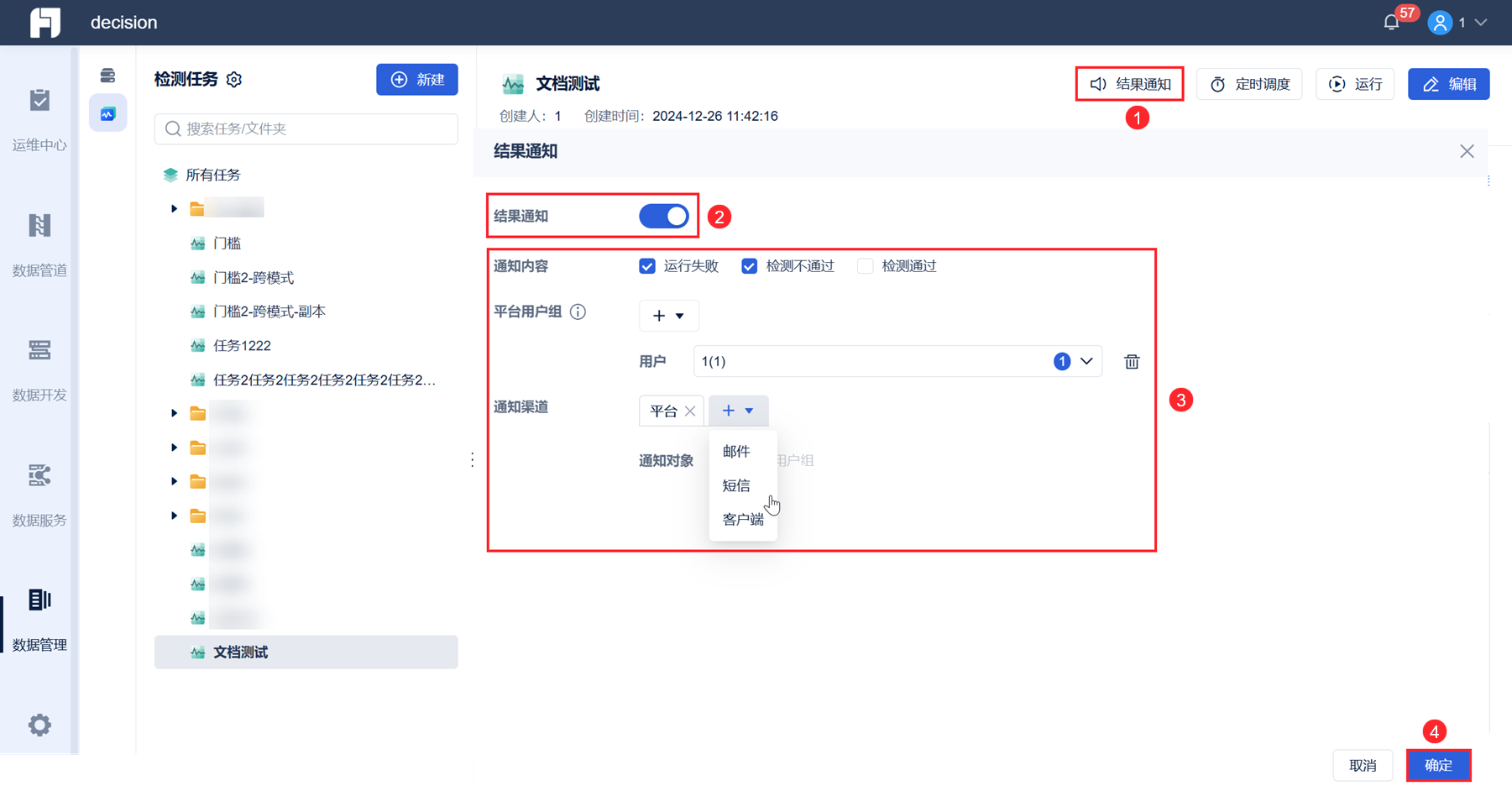
Task: Open the user avatar icon
Action: point(1441,23)
